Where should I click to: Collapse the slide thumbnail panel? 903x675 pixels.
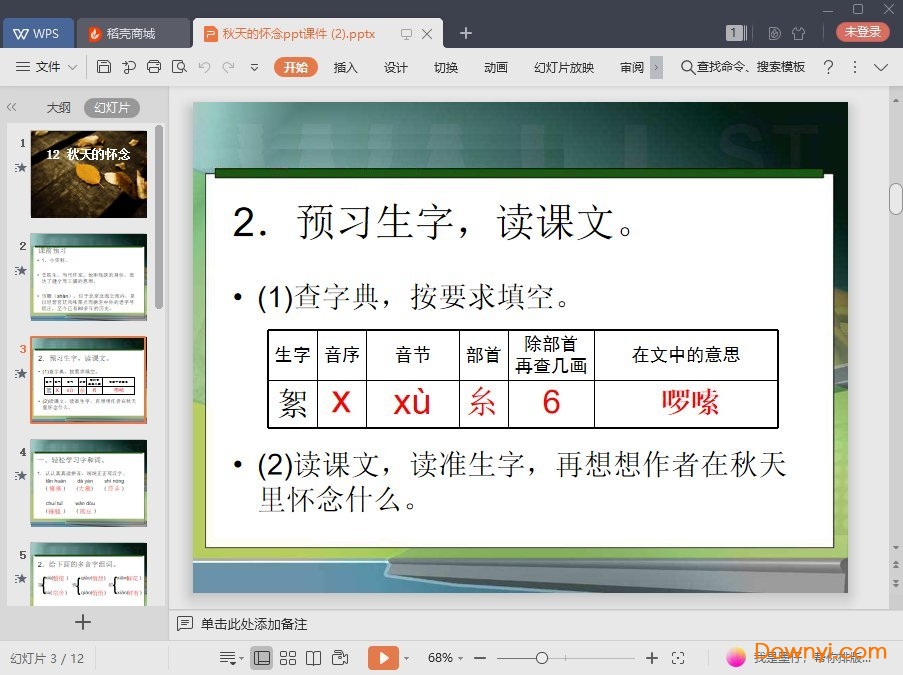(x=12, y=107)
